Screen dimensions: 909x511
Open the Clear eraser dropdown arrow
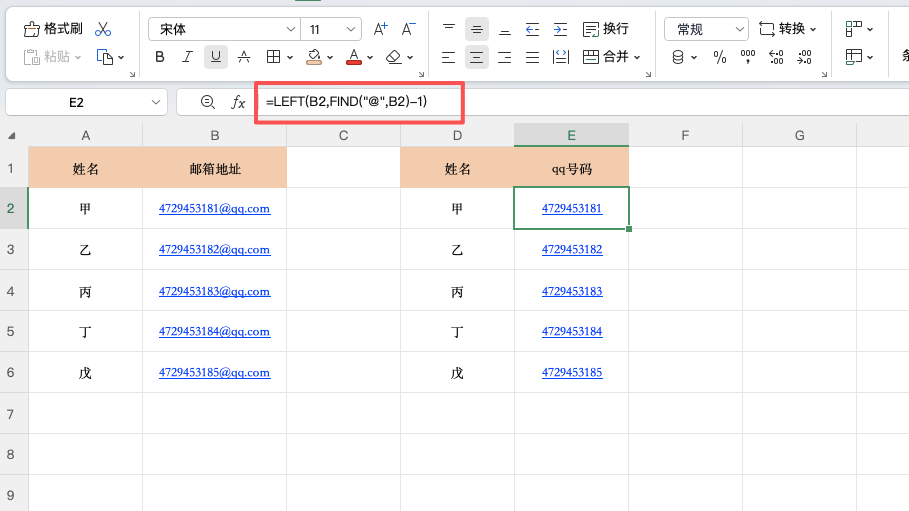click(x=410, y=57)
